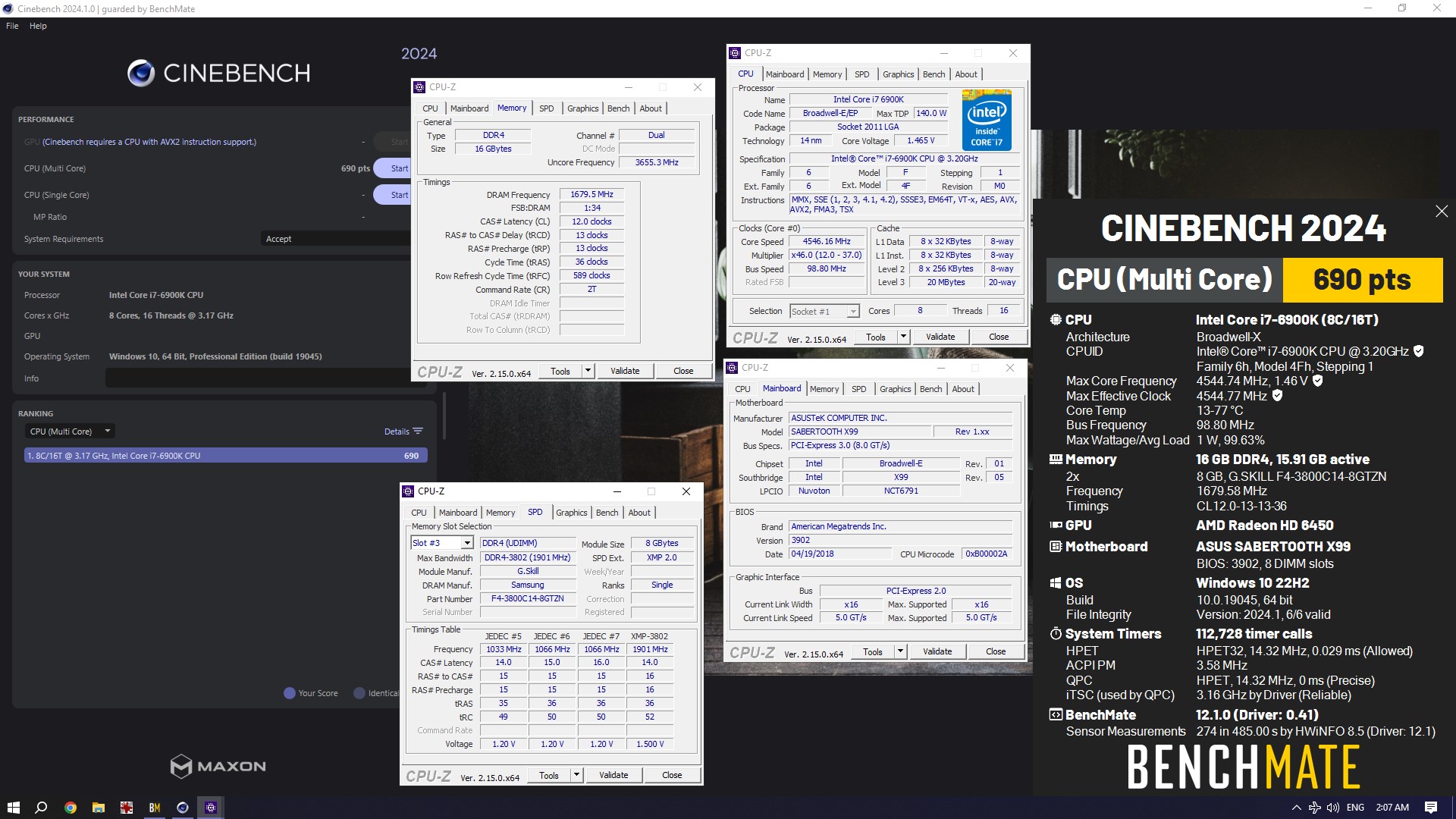
Task: Click Part Number F4-3800C14-8GTZN field
Action: (527, 598)
